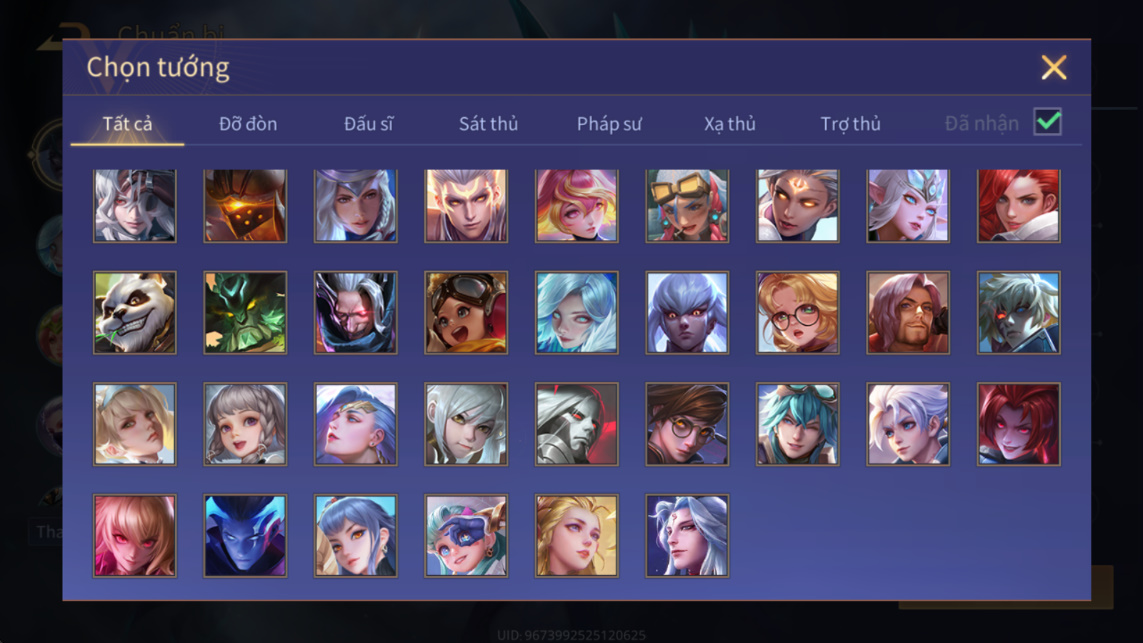Screen dimensions: 1143x643
Task: Choose the braided gray-haired girl hero
Action: click(x=245, y=424)
